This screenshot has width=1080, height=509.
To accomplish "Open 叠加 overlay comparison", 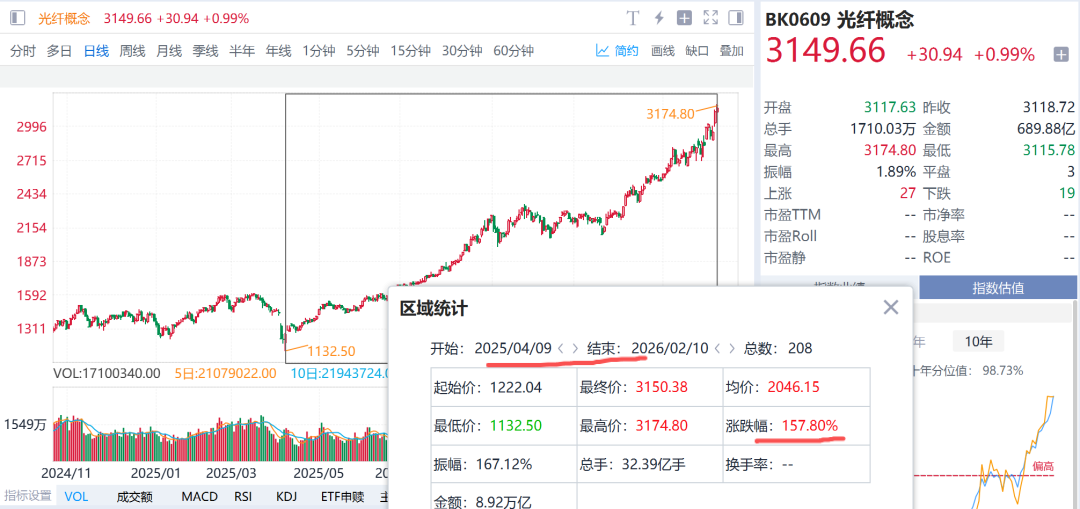I will click(731, 51).
